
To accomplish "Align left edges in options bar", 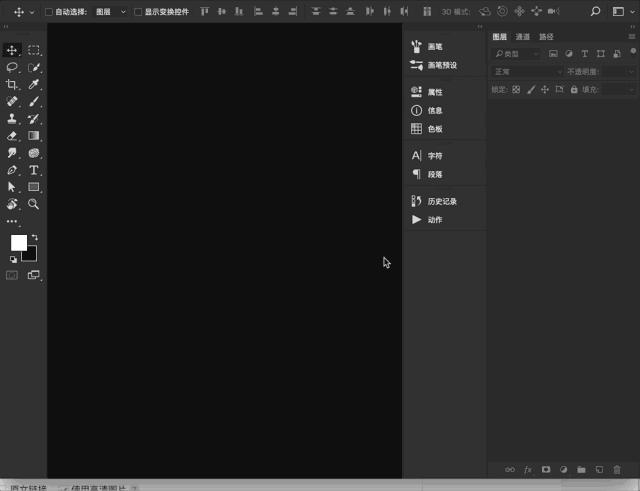I will pyautogui.click(x=258, y=11).
